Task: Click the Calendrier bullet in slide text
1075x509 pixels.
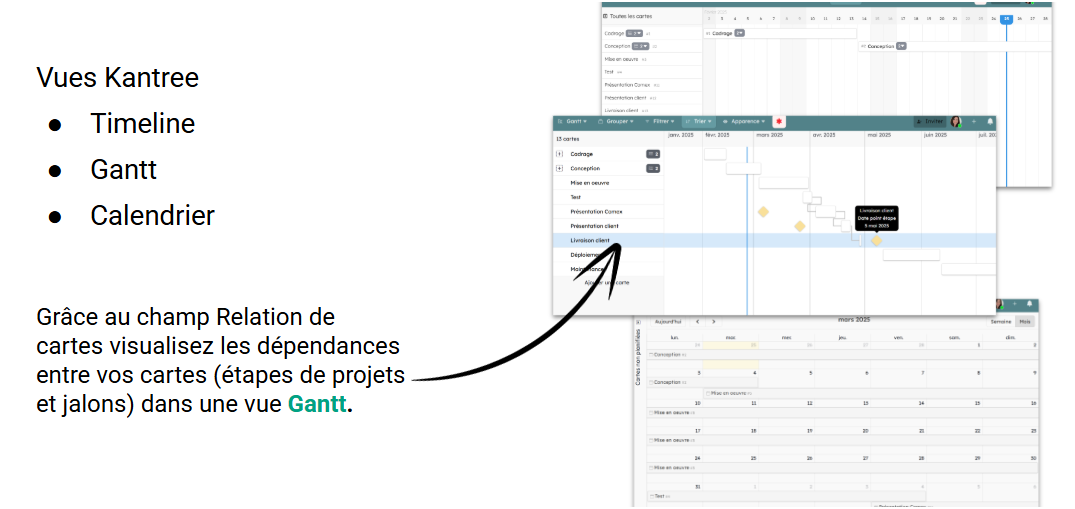Action: [x=152, y=215]
